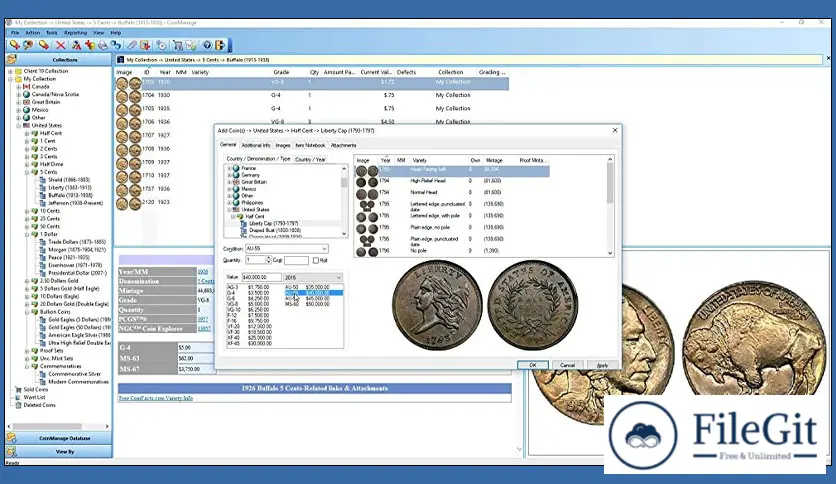Click the Want List icon in tree
Viewport: 836px width, 484px height.
pyautogui.click(x=18, y=397)
